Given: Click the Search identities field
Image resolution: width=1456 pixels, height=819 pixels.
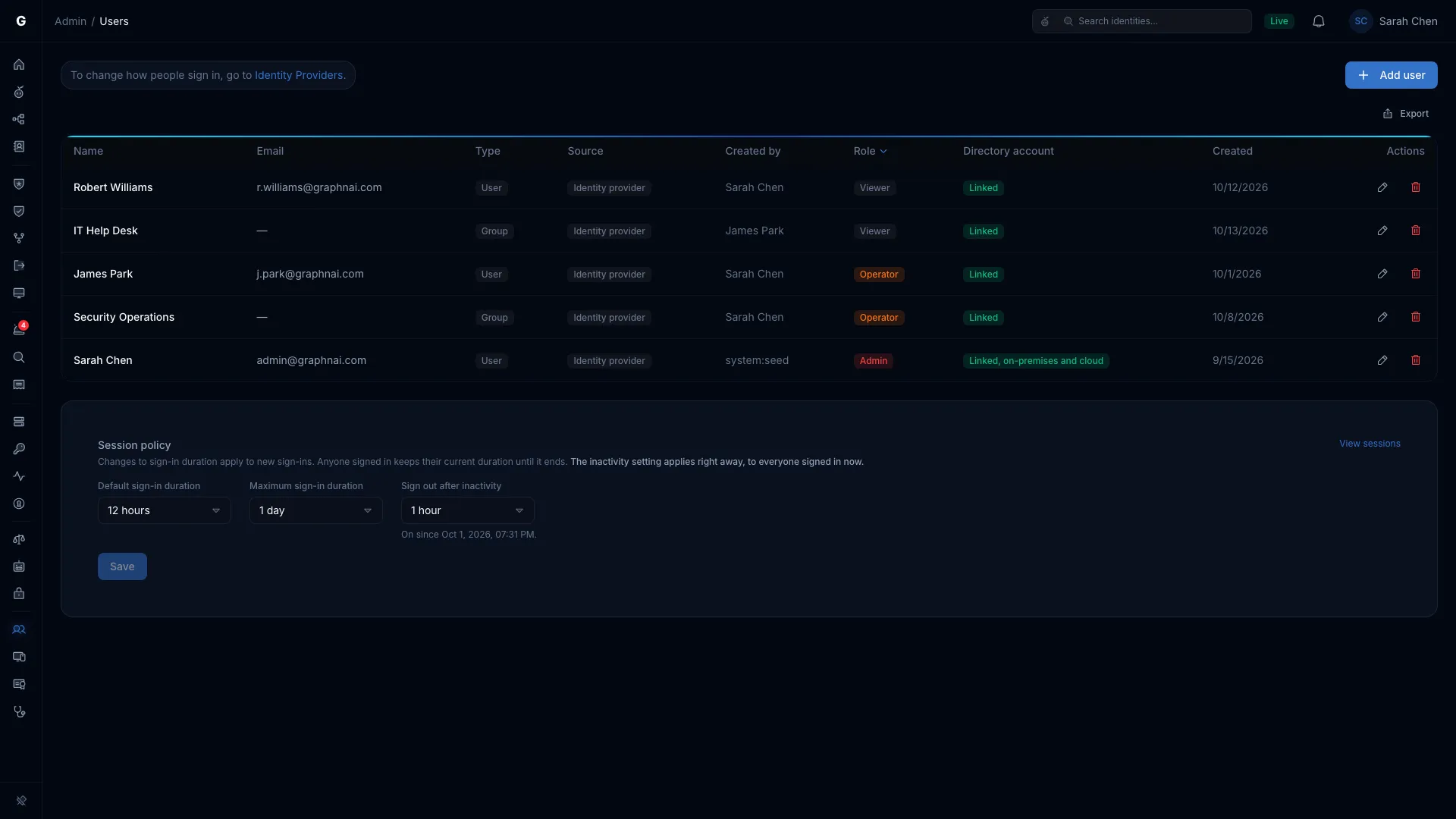Looking at the screenshot, I should (1141, 21).
